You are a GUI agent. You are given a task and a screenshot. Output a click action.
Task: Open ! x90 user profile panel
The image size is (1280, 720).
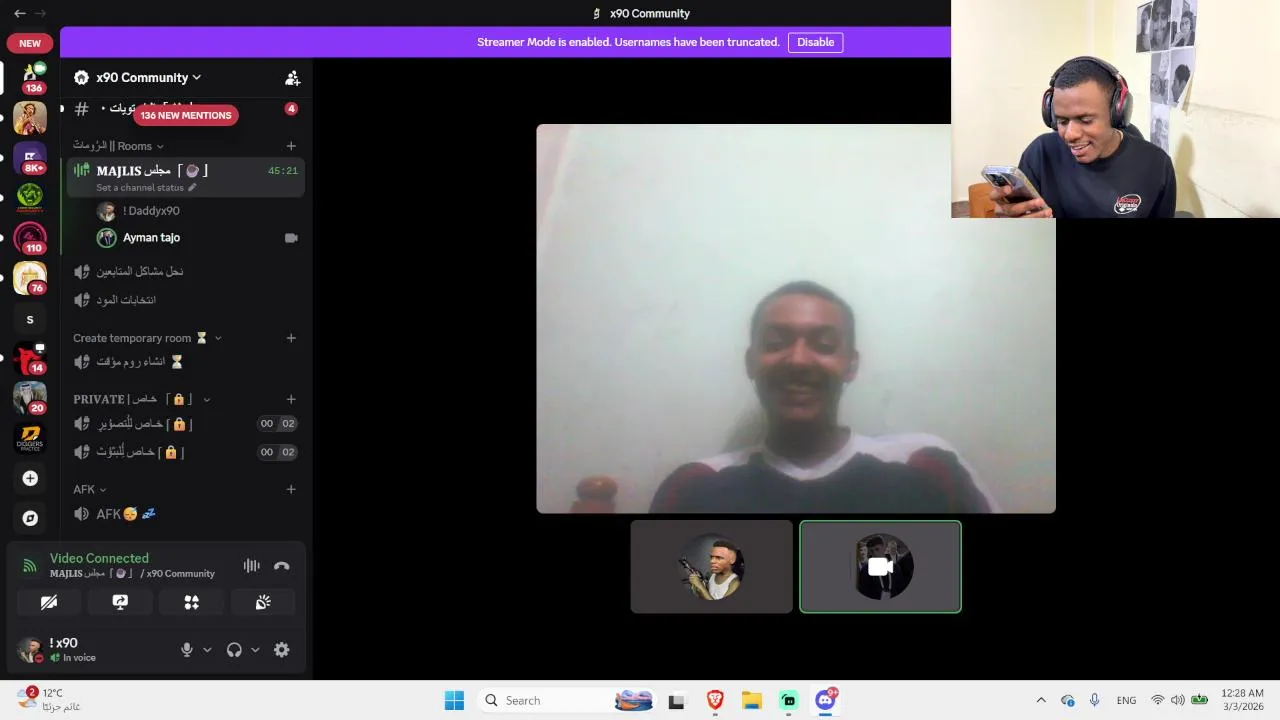[x=92, y=650]
